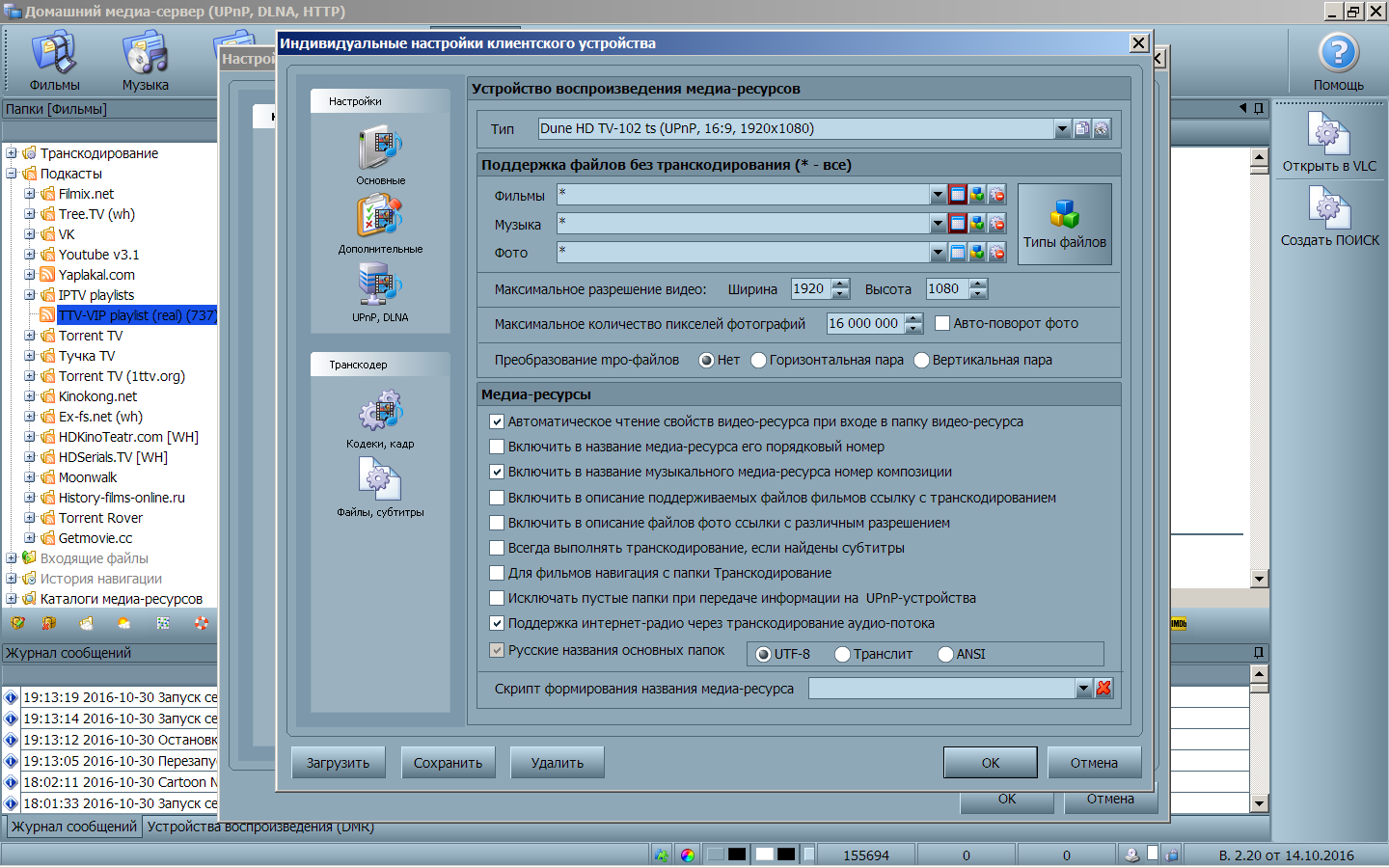
Task: Increase the Ширина value with spinner
Action: click(840, 285)
